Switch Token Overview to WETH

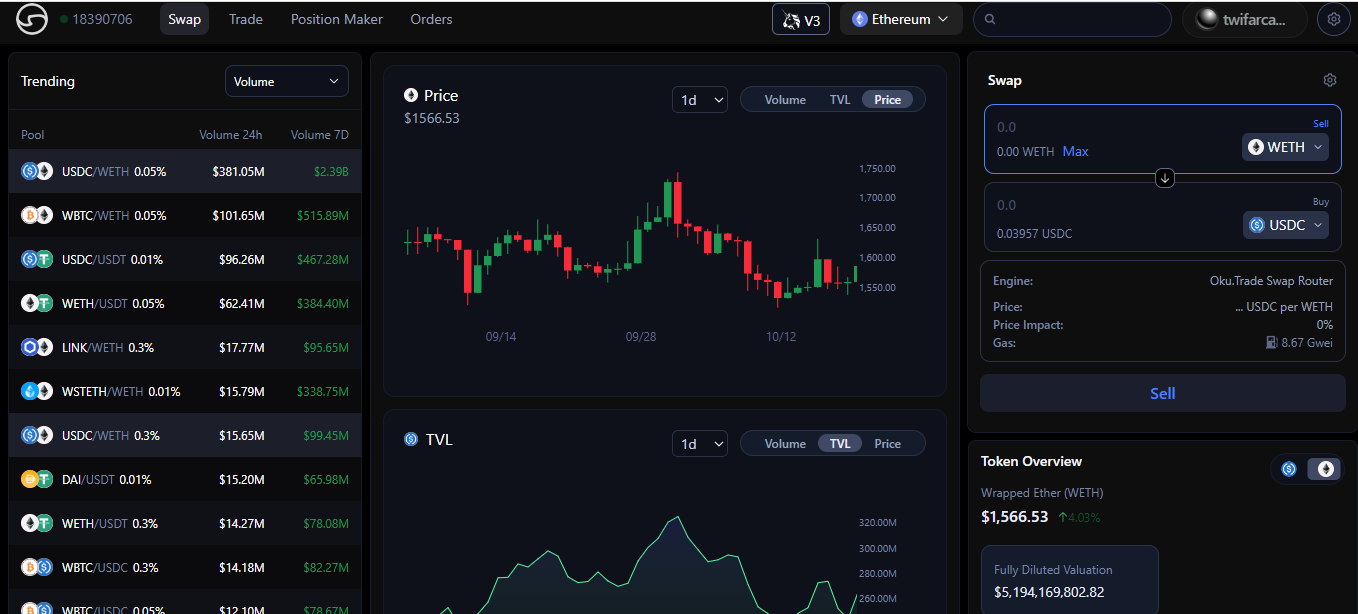[1326, 469]
